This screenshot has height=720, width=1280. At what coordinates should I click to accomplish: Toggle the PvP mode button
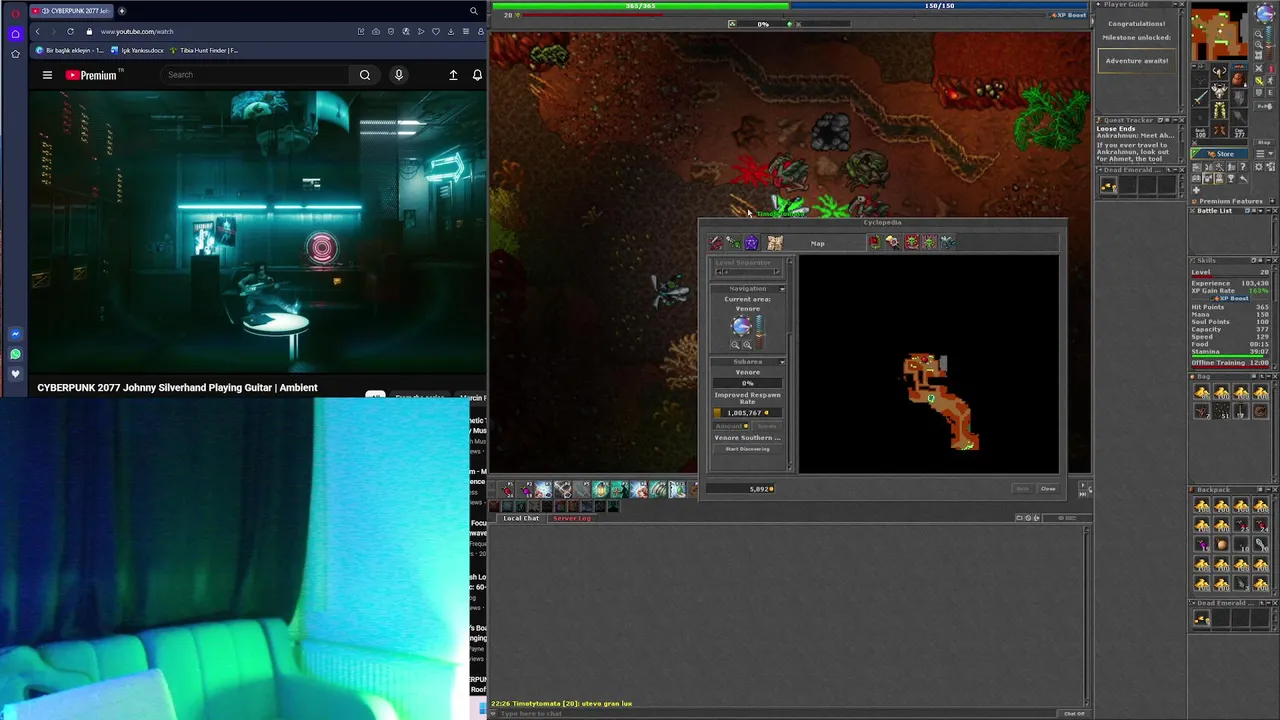[1264, 106]
